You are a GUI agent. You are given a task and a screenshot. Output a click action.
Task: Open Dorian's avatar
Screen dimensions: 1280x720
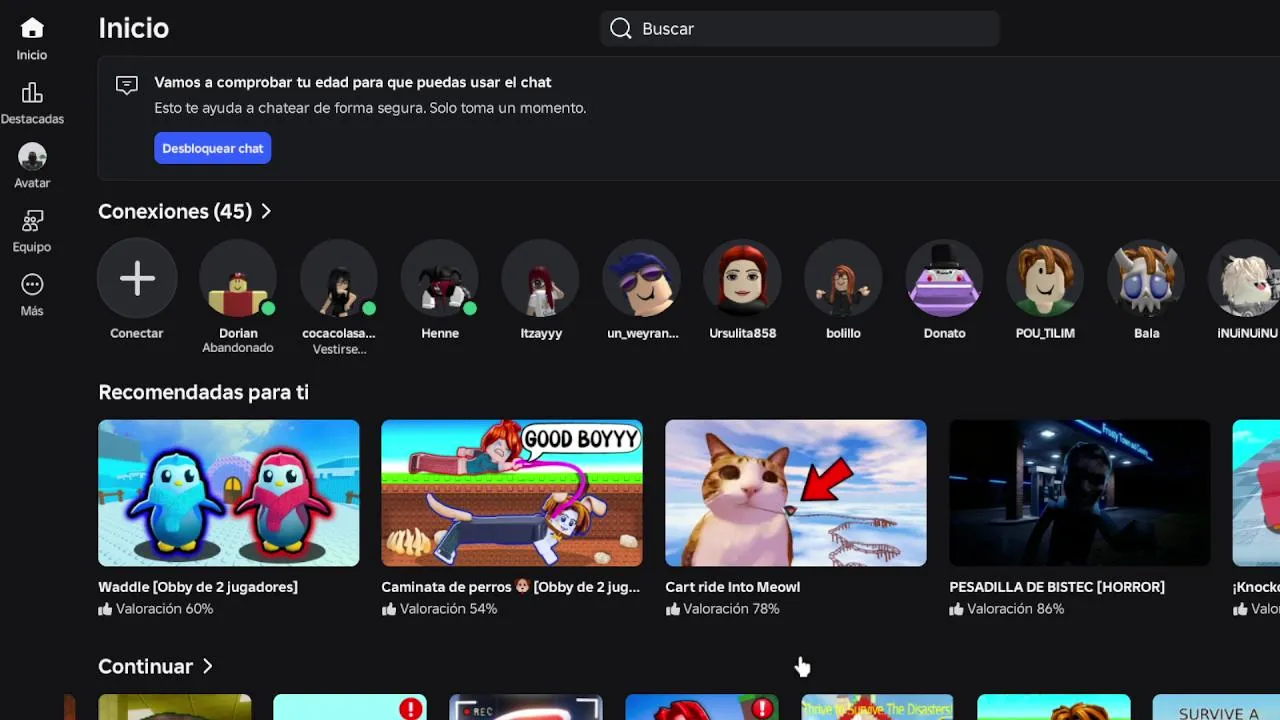(238, 278)
